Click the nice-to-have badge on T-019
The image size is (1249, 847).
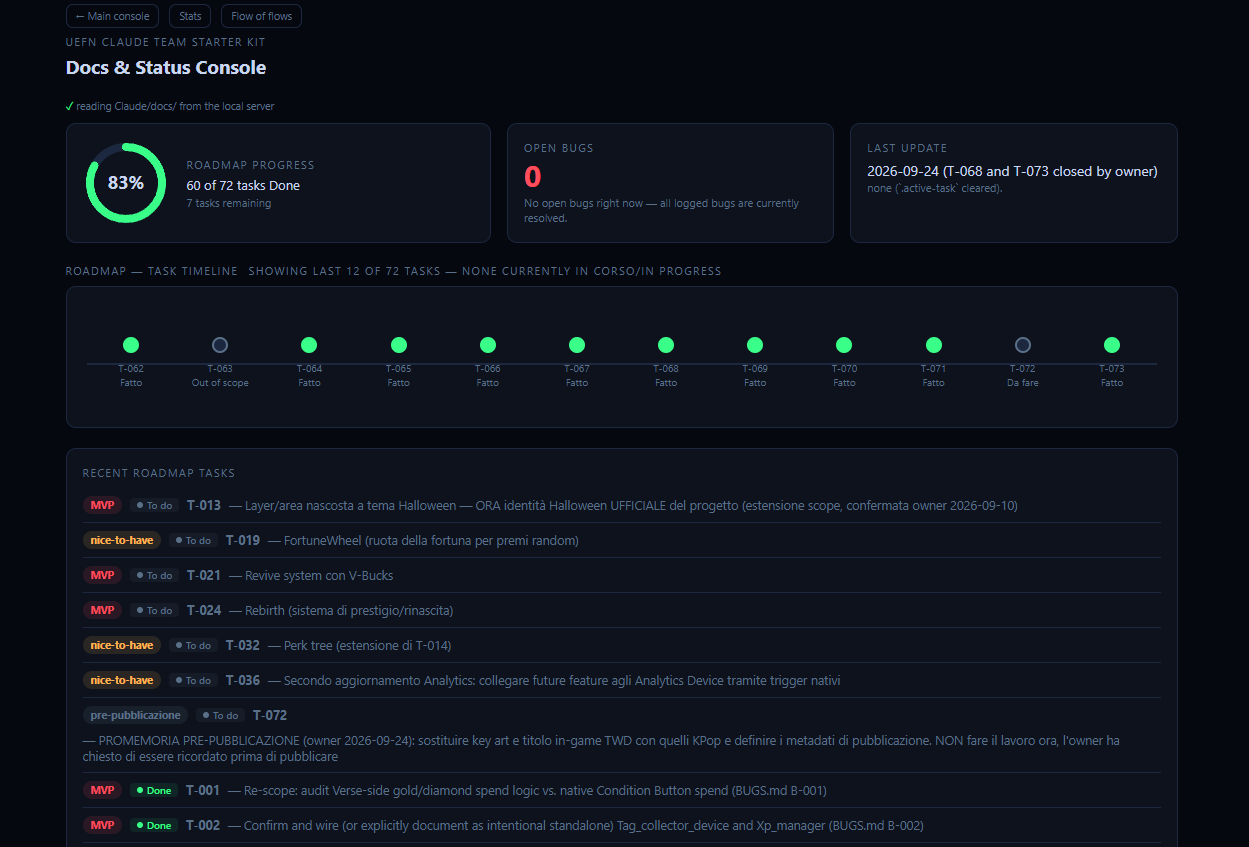click(122, 540)
